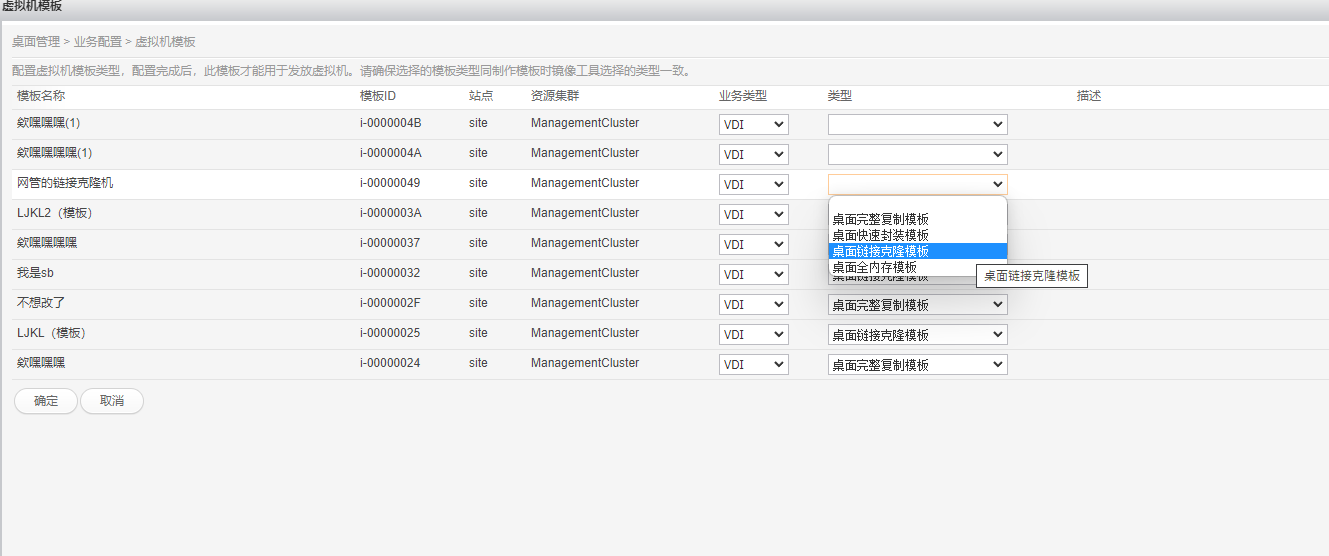Choose the blank option in the open type list
The width and height of the screenshot is (1329, 556).
click(917, 204)
